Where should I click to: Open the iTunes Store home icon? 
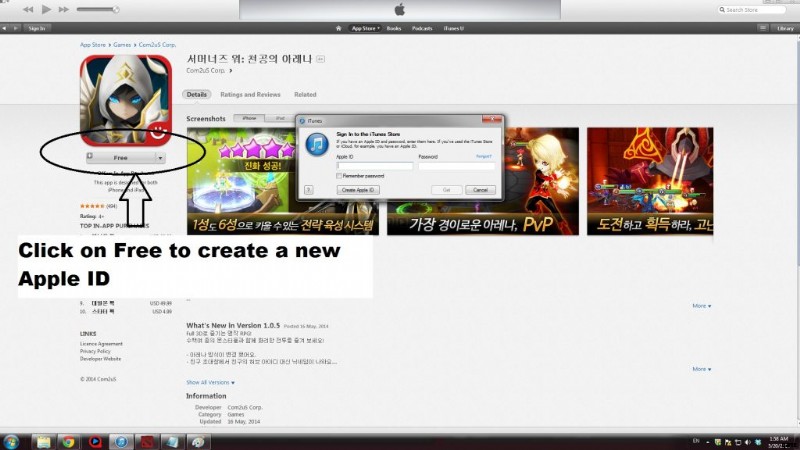point(340,29)
